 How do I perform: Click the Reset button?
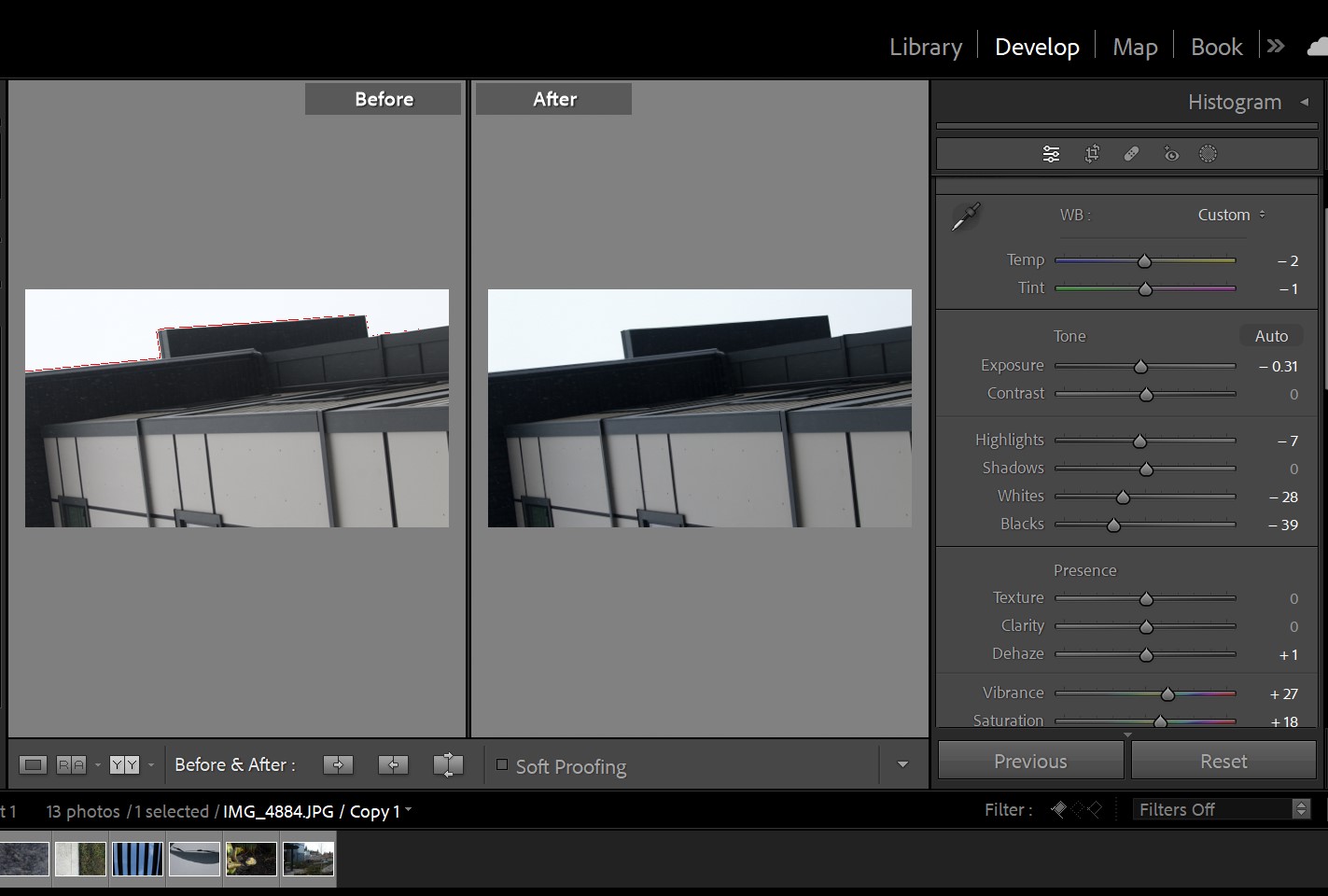(1223, 762)
